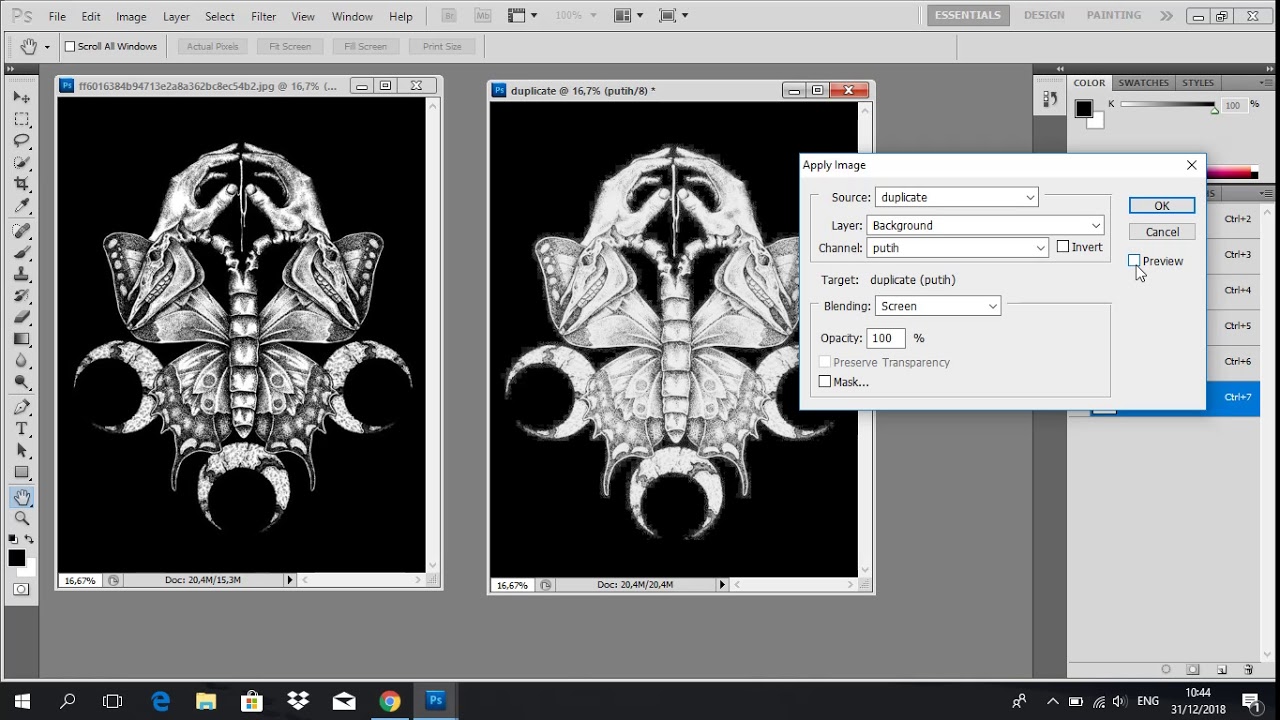Open the Layer dropdown showing Background
The image size is (1280, 720).
(x=986, y=225)
